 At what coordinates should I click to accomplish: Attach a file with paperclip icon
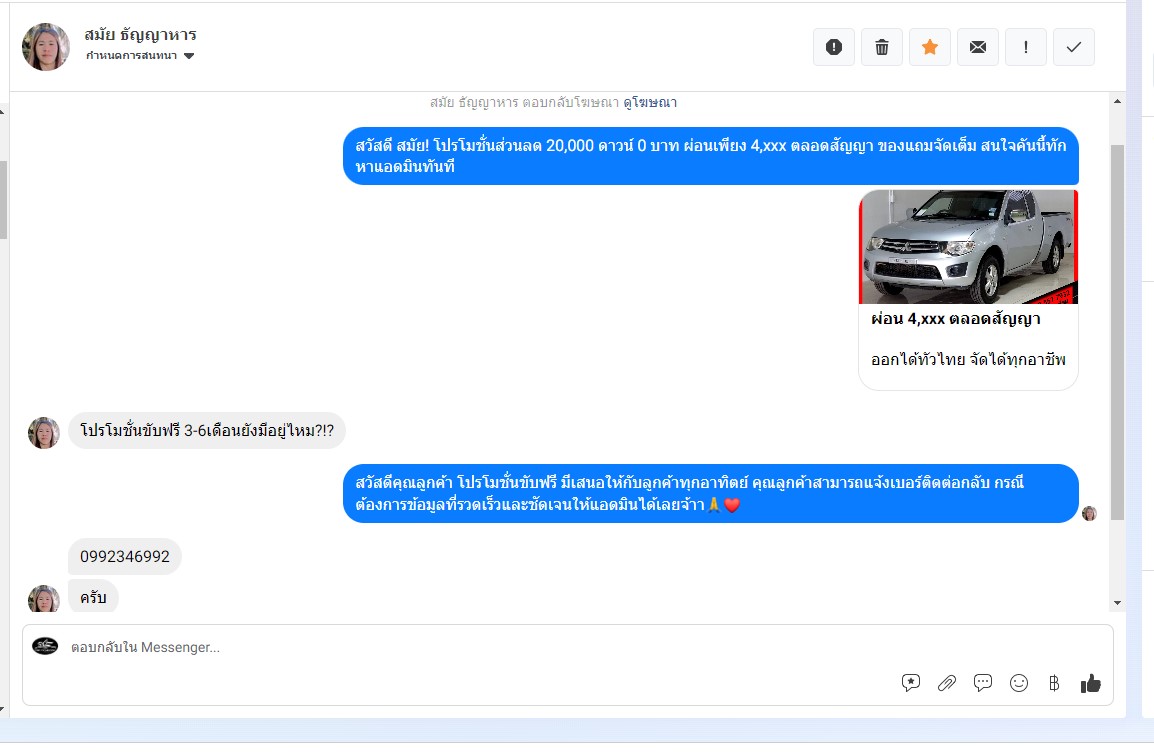(946, 683)
